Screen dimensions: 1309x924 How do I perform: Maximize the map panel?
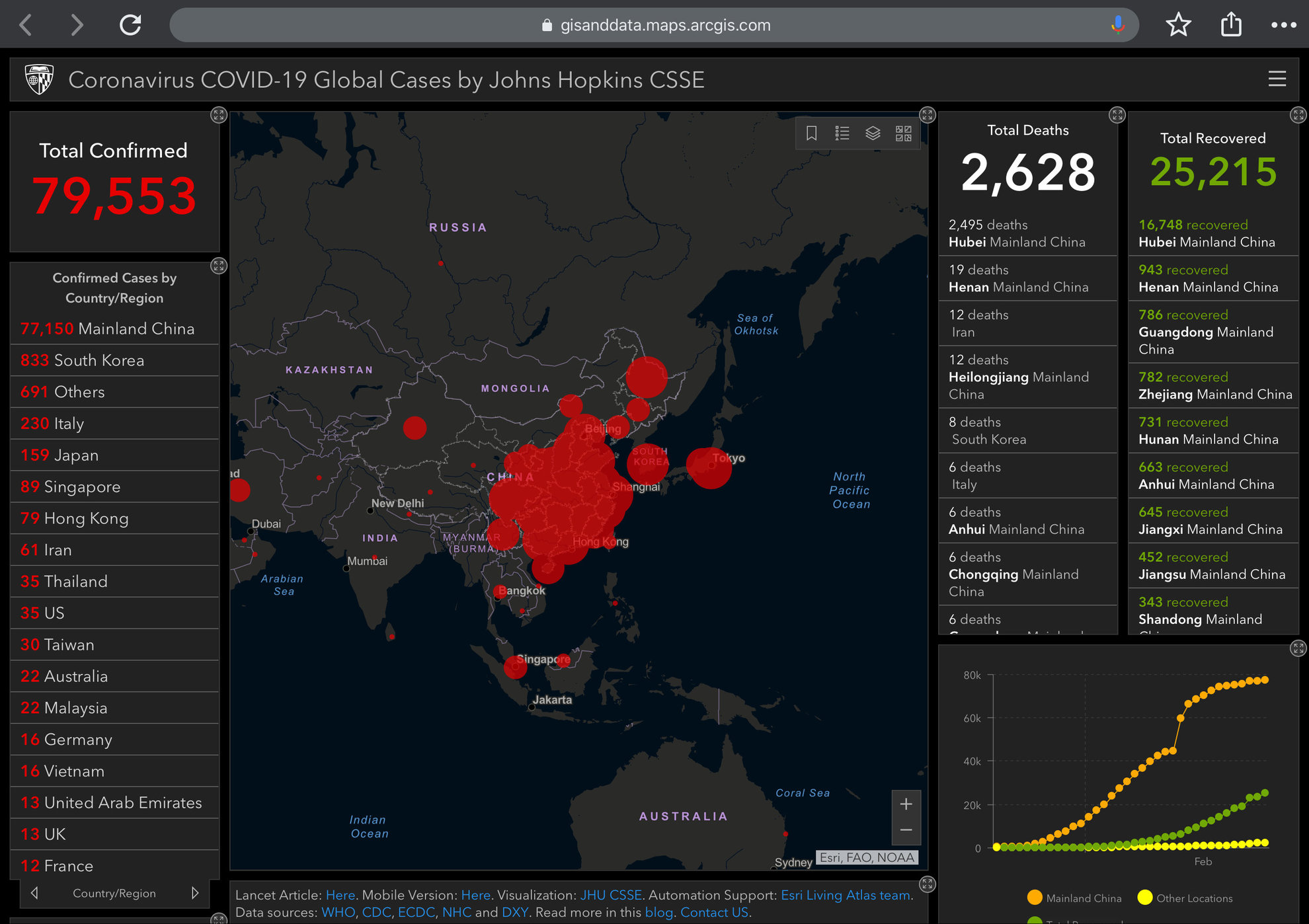(x=928, y=115)
